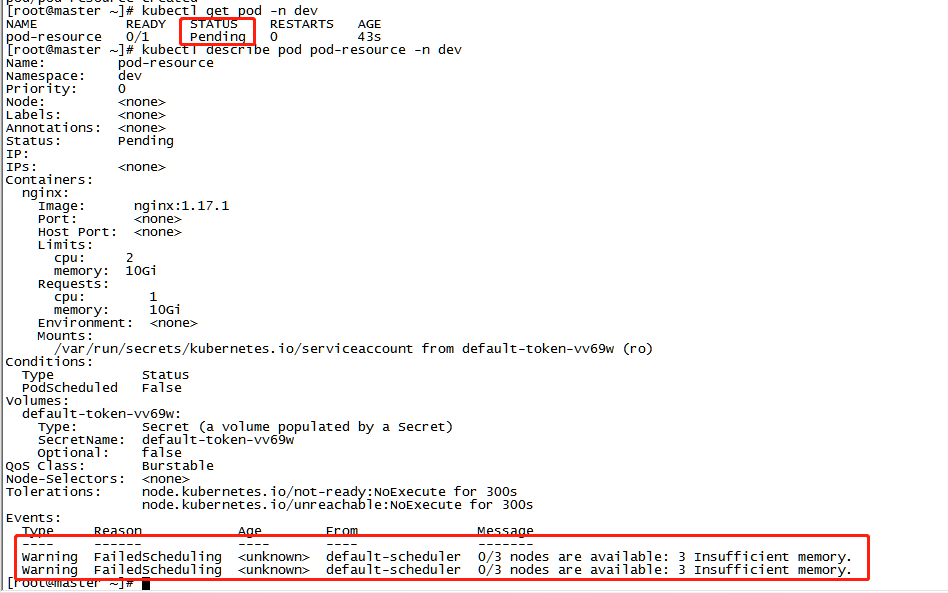Click the unreachable:NoExecute toleration line
Viewport: 948px width, 593px height.
coord(337,505)
